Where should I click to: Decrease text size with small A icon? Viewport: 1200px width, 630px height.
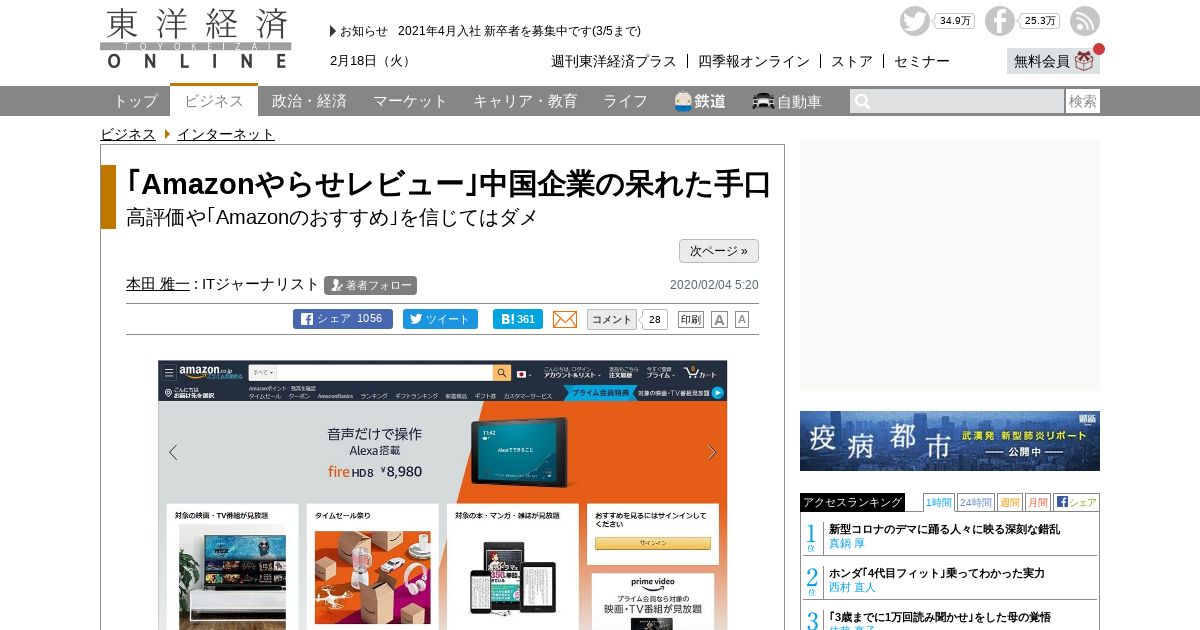(x=742, y=319)
